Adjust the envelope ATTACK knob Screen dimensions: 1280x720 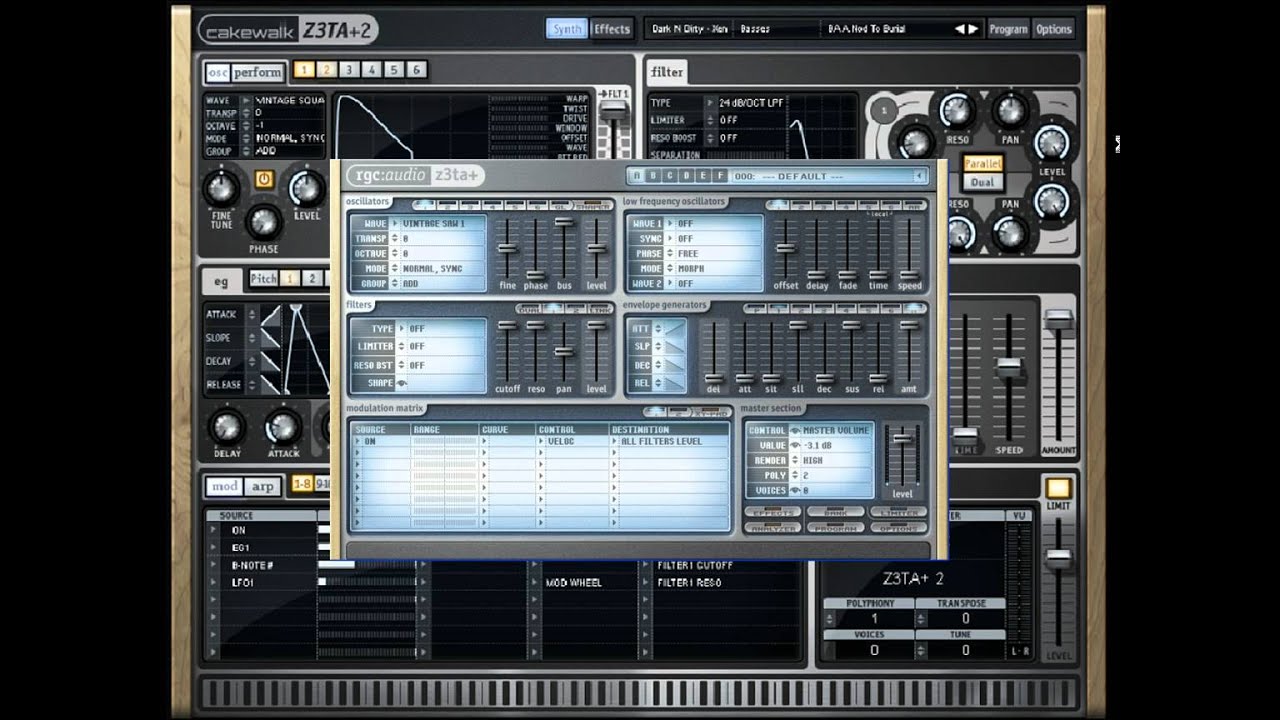(x=283, y=426)
